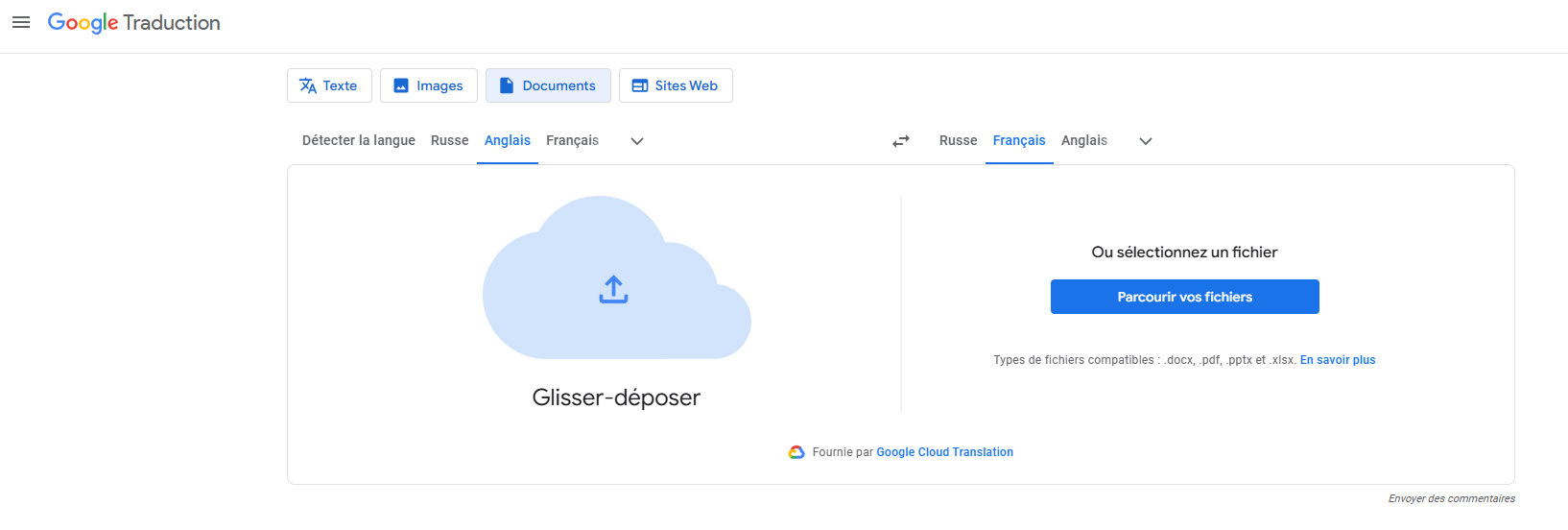The width and height of the screenshot is (1568, 530).
Task: Click Envoyer des commentaires
Action: point(1452,498)
